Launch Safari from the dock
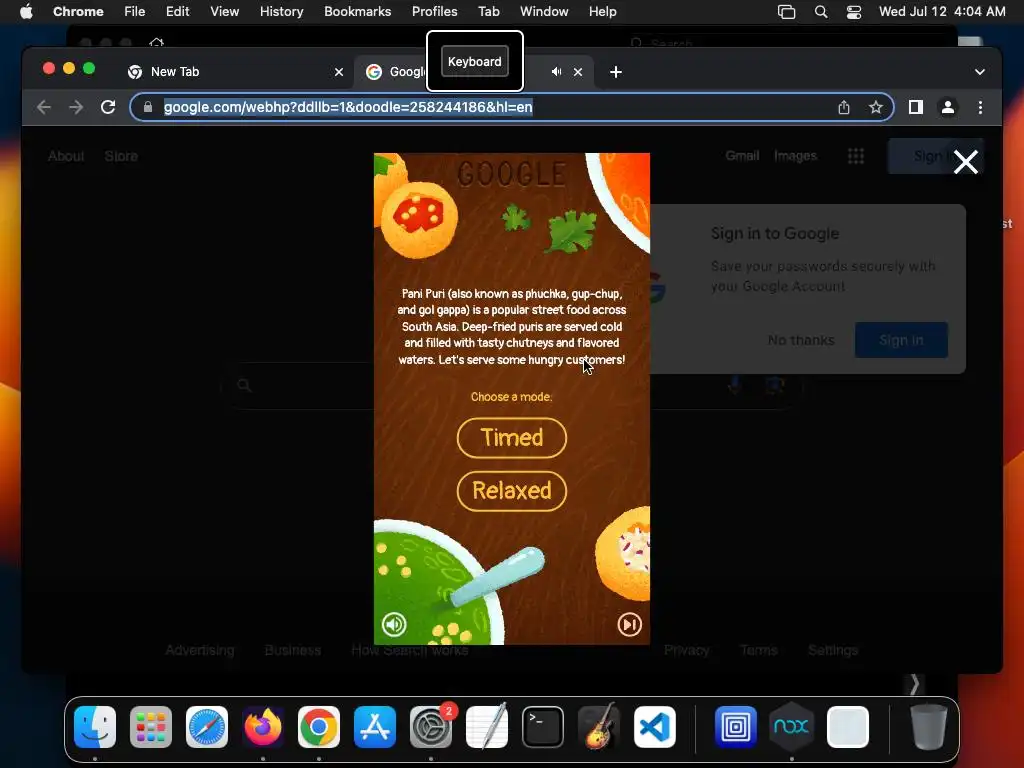1024x768 pixels. (207, 727)
